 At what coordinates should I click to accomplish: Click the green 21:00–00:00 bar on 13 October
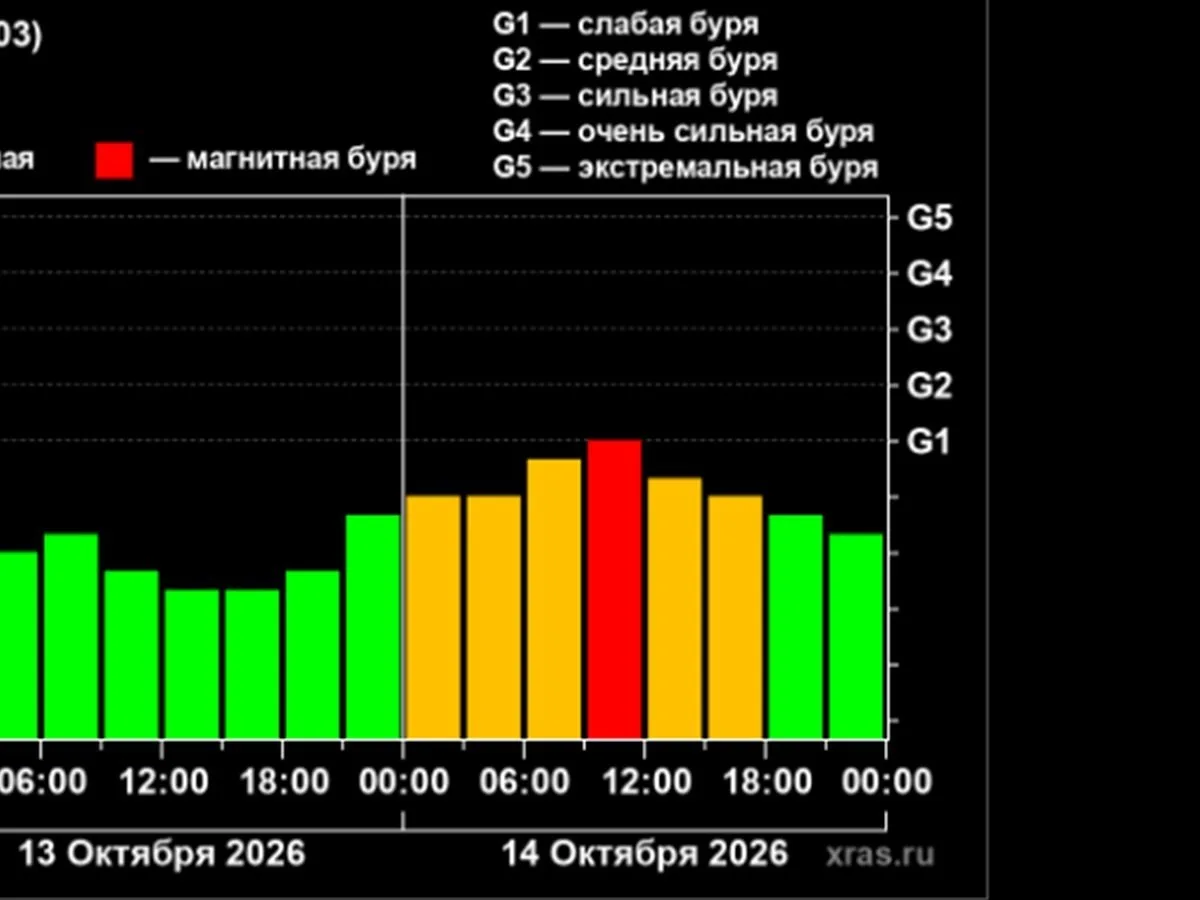pyautogui.click(x=373, y=626)
